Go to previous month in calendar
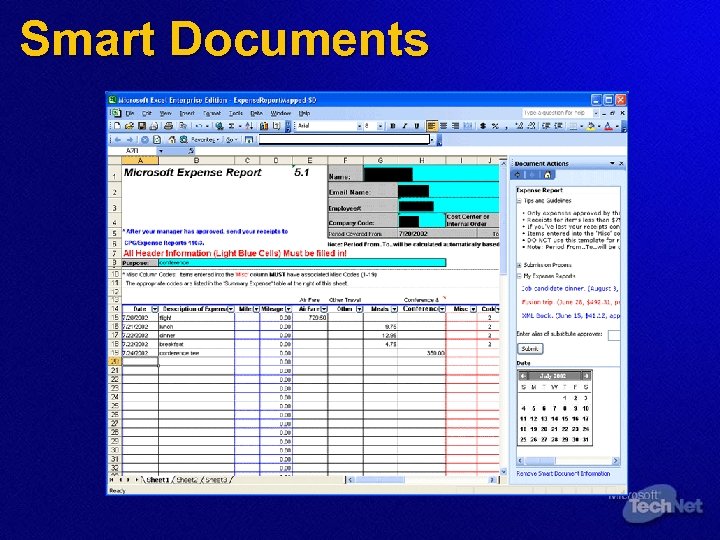The image size is (720, 540). click(523, 376)
